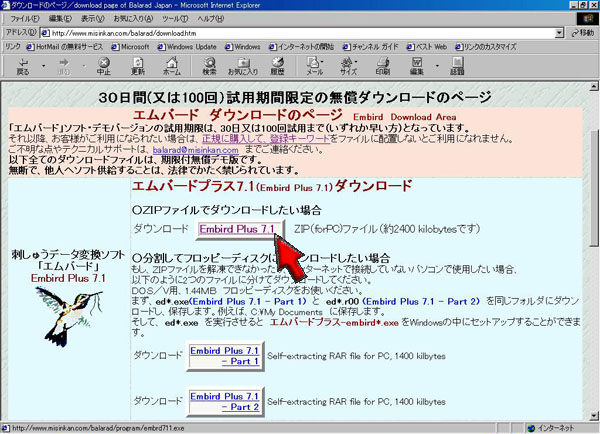Open the text size (サイズ) icon

coord(349,66)
